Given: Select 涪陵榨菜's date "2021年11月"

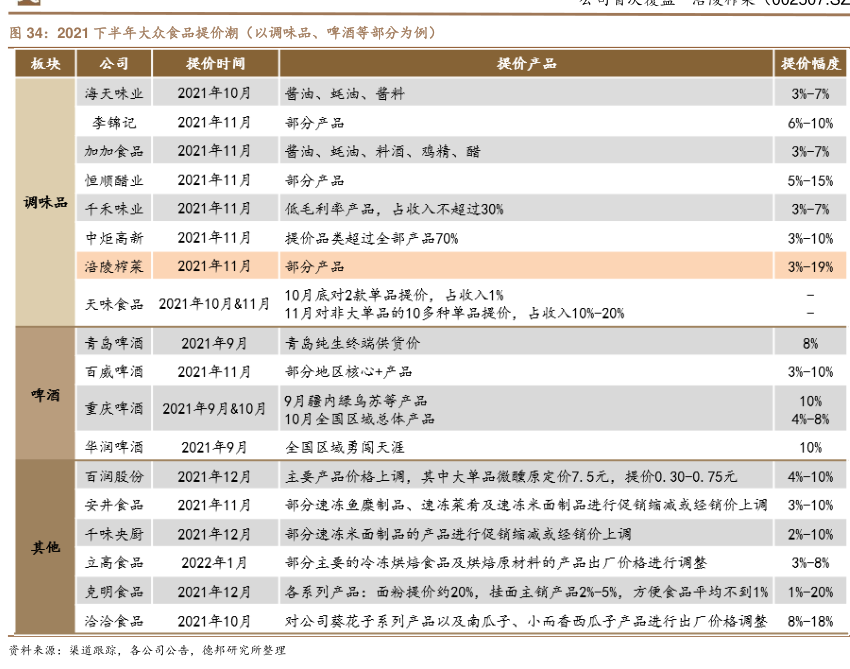Looking at the screenshot, I should point(214,266).
